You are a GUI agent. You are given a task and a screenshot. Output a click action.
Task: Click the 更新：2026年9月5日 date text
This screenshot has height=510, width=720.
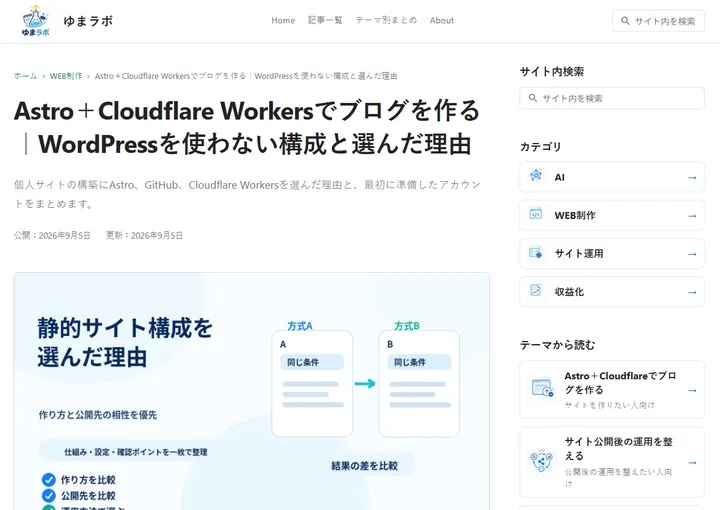[144, 235]
